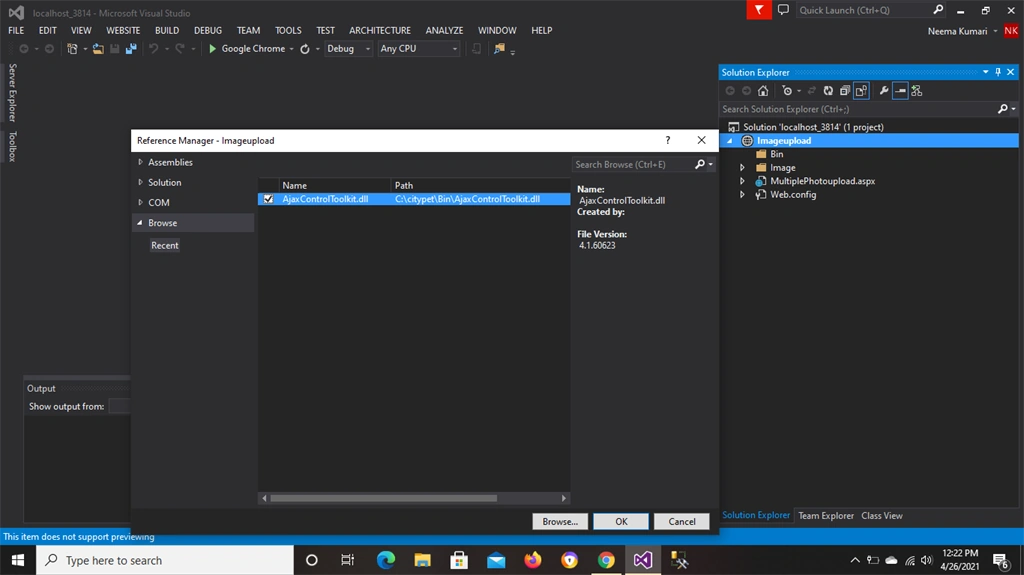
Task: Click the Browse... button
Action: tap(560, 521)
